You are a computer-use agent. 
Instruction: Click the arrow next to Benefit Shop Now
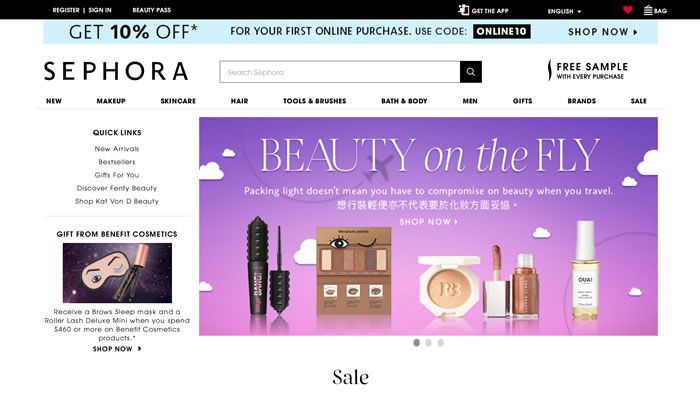pos(140,349)
